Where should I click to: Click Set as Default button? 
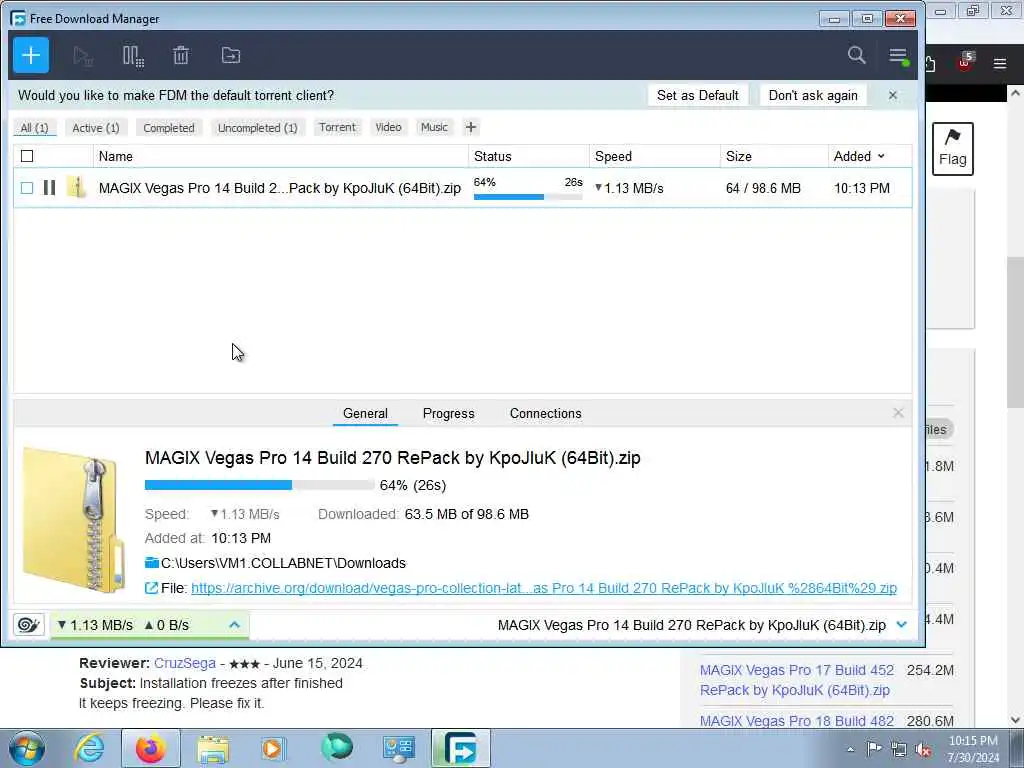point(697,95)
